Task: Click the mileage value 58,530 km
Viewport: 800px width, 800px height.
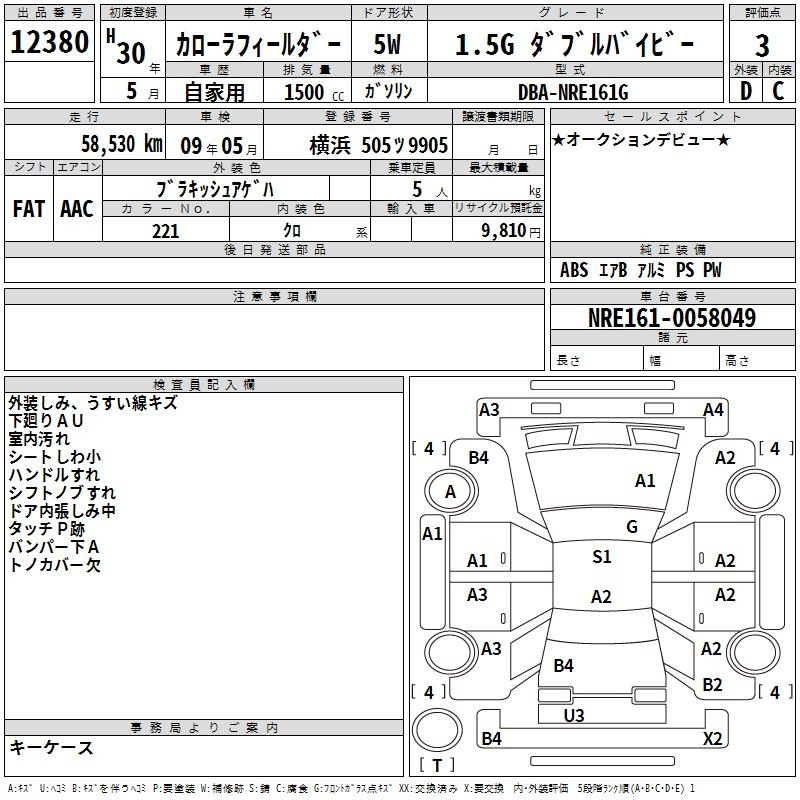Action: coord(122,144)
